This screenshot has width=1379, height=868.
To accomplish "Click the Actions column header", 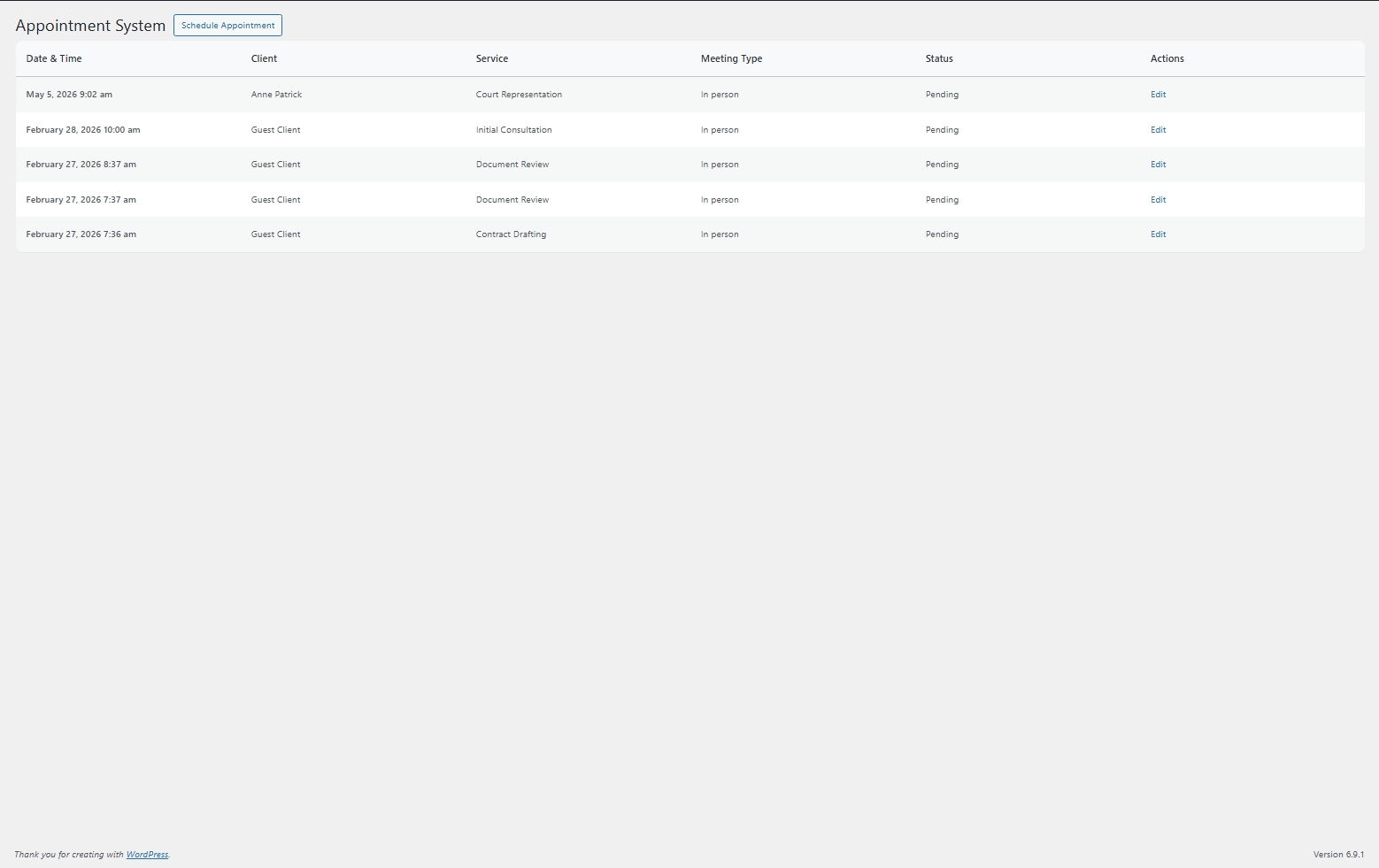I will [1167, 59].
